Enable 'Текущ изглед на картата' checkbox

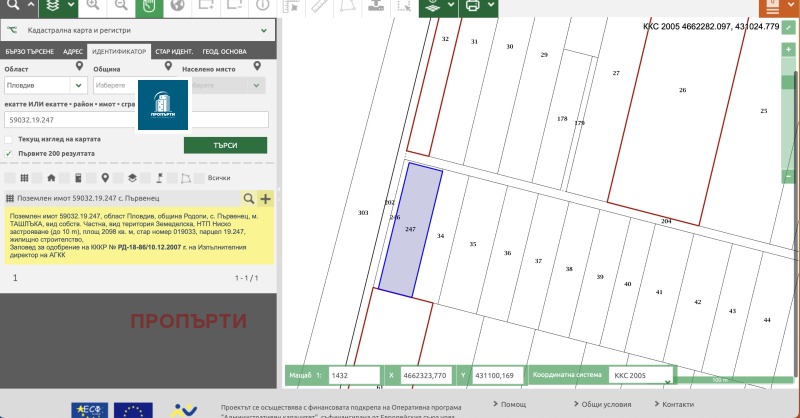pyautogui.click(x=10, y=139)
